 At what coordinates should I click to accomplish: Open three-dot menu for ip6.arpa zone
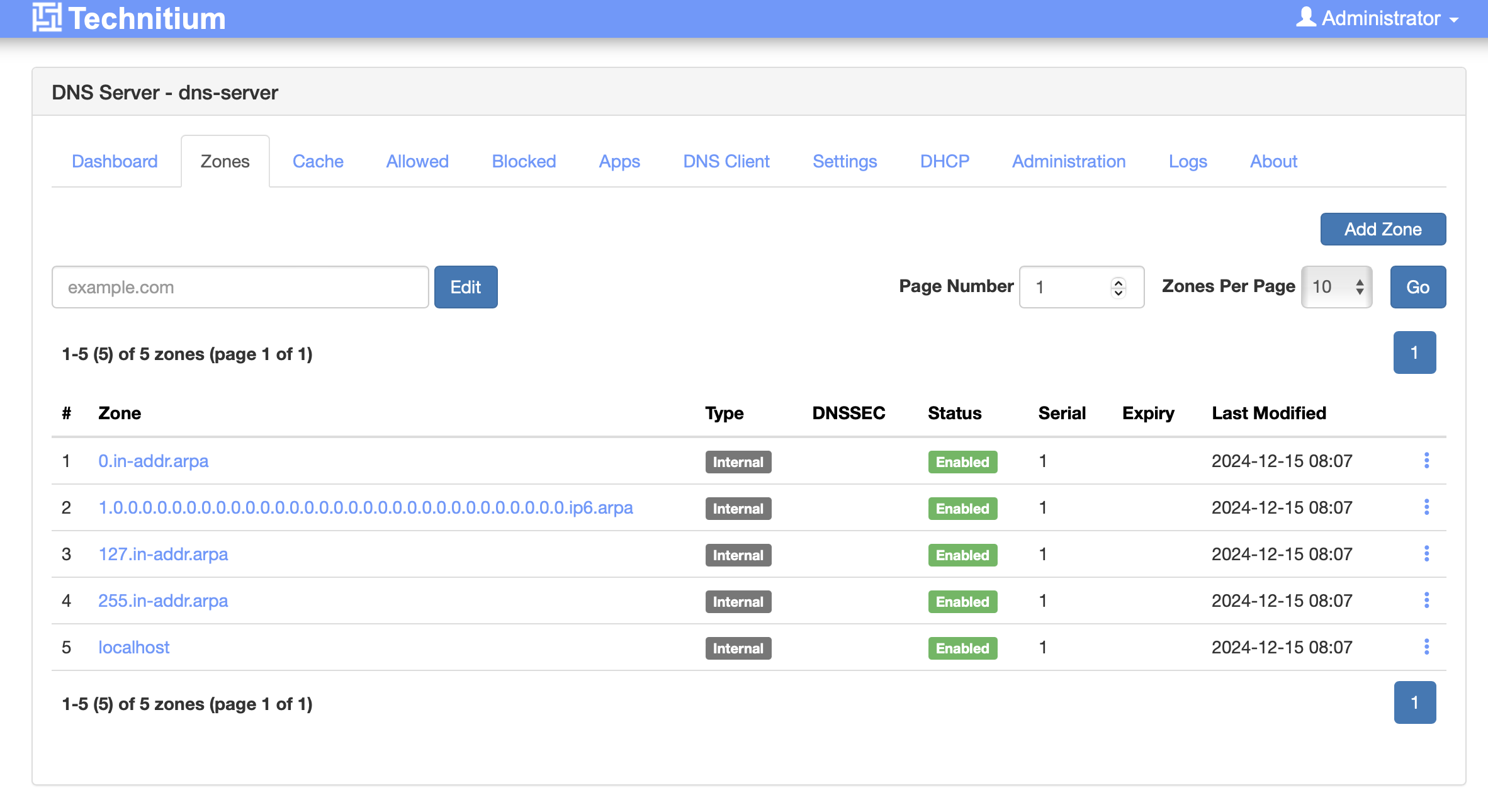coord(1426,507)
